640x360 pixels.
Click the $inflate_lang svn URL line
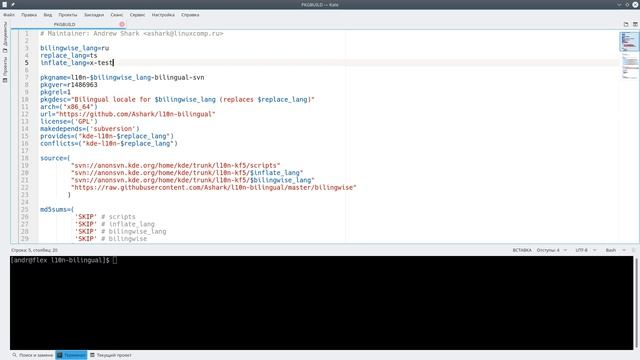[187, 173]
